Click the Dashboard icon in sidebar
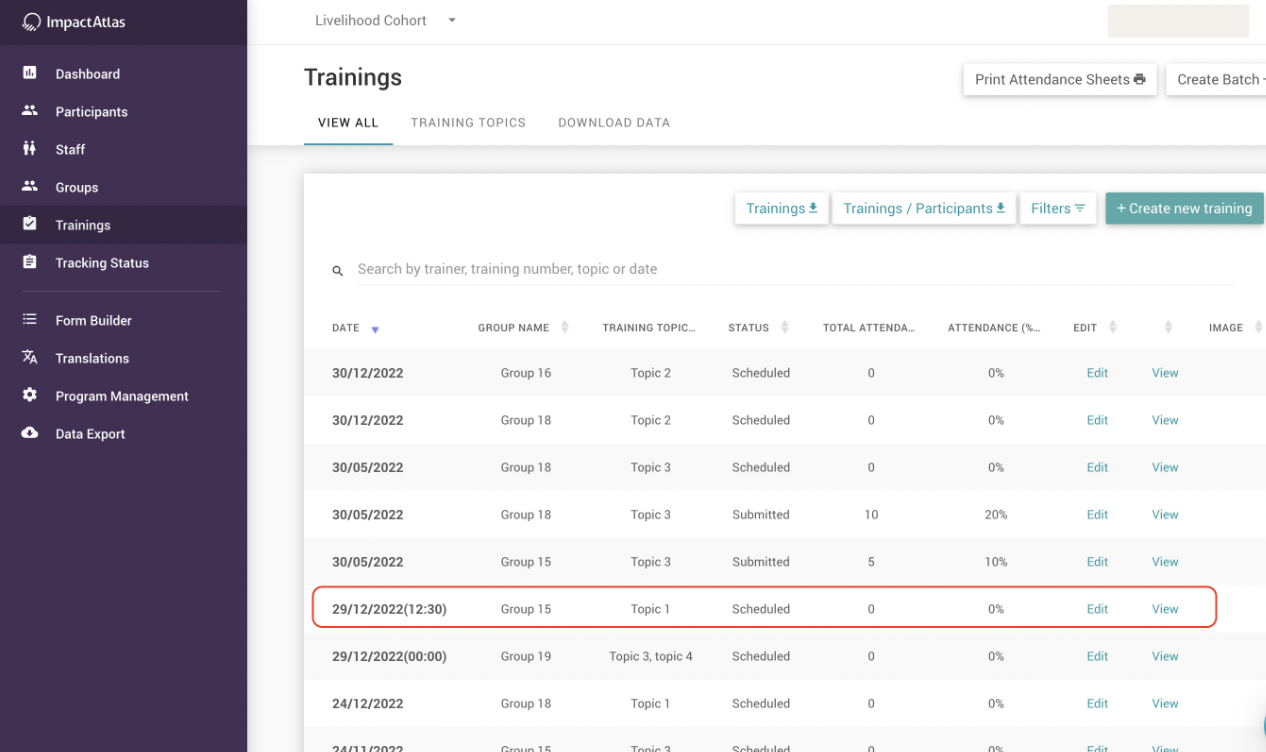 [30, 73]
